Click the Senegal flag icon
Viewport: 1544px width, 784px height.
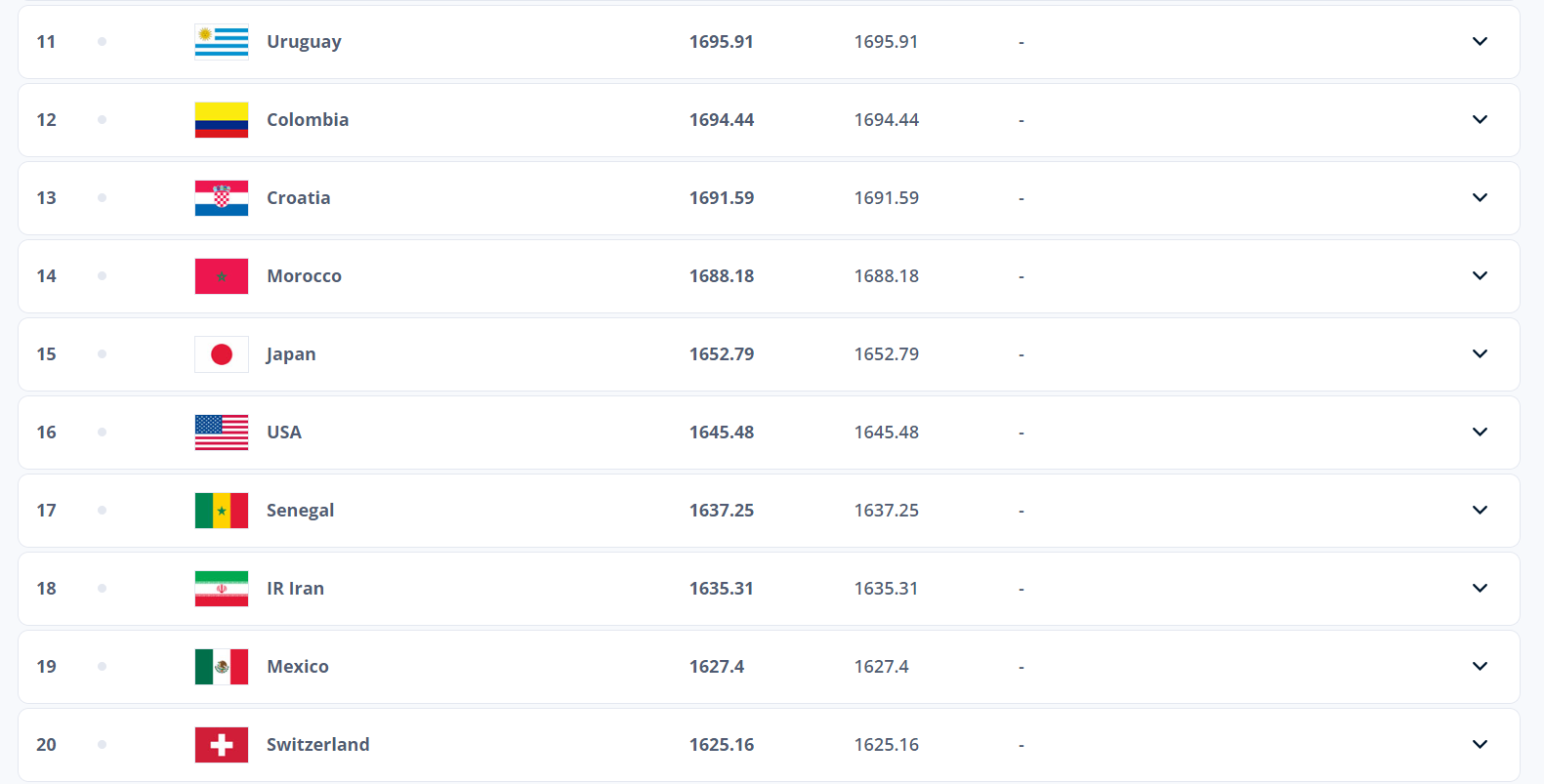[x=222, y=511]
